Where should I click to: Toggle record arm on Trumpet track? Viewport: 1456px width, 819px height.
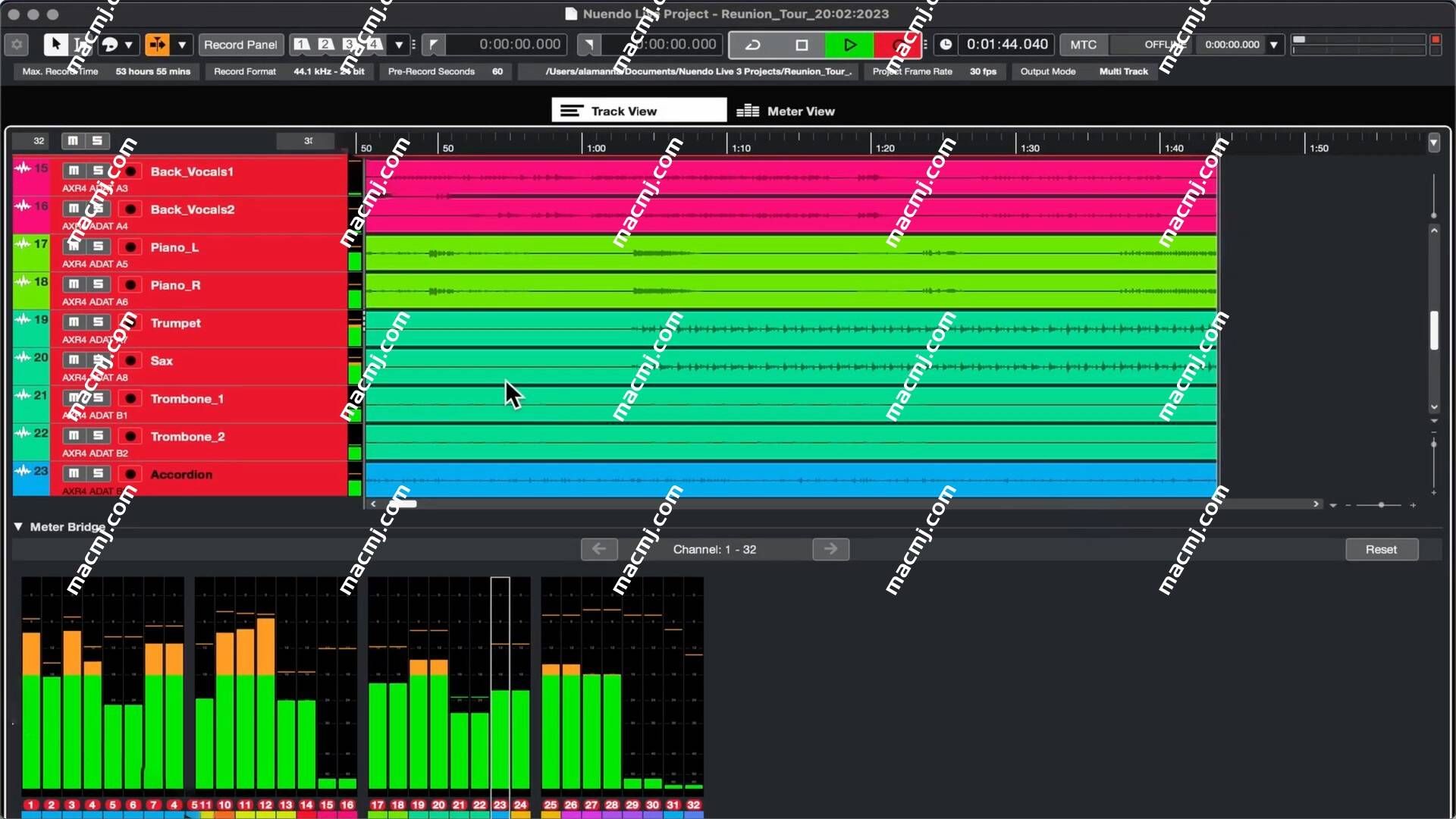click(x=130, y=322)
